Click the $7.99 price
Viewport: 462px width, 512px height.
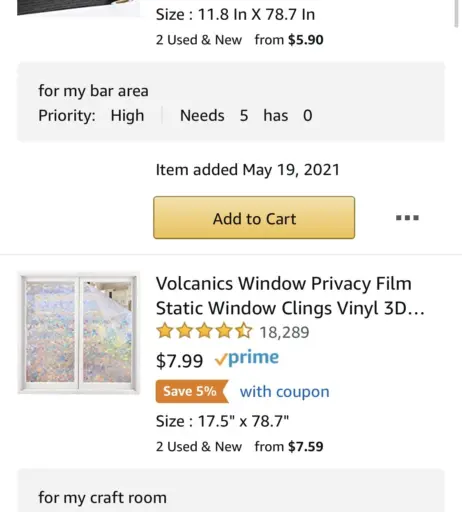coord(179,361)
